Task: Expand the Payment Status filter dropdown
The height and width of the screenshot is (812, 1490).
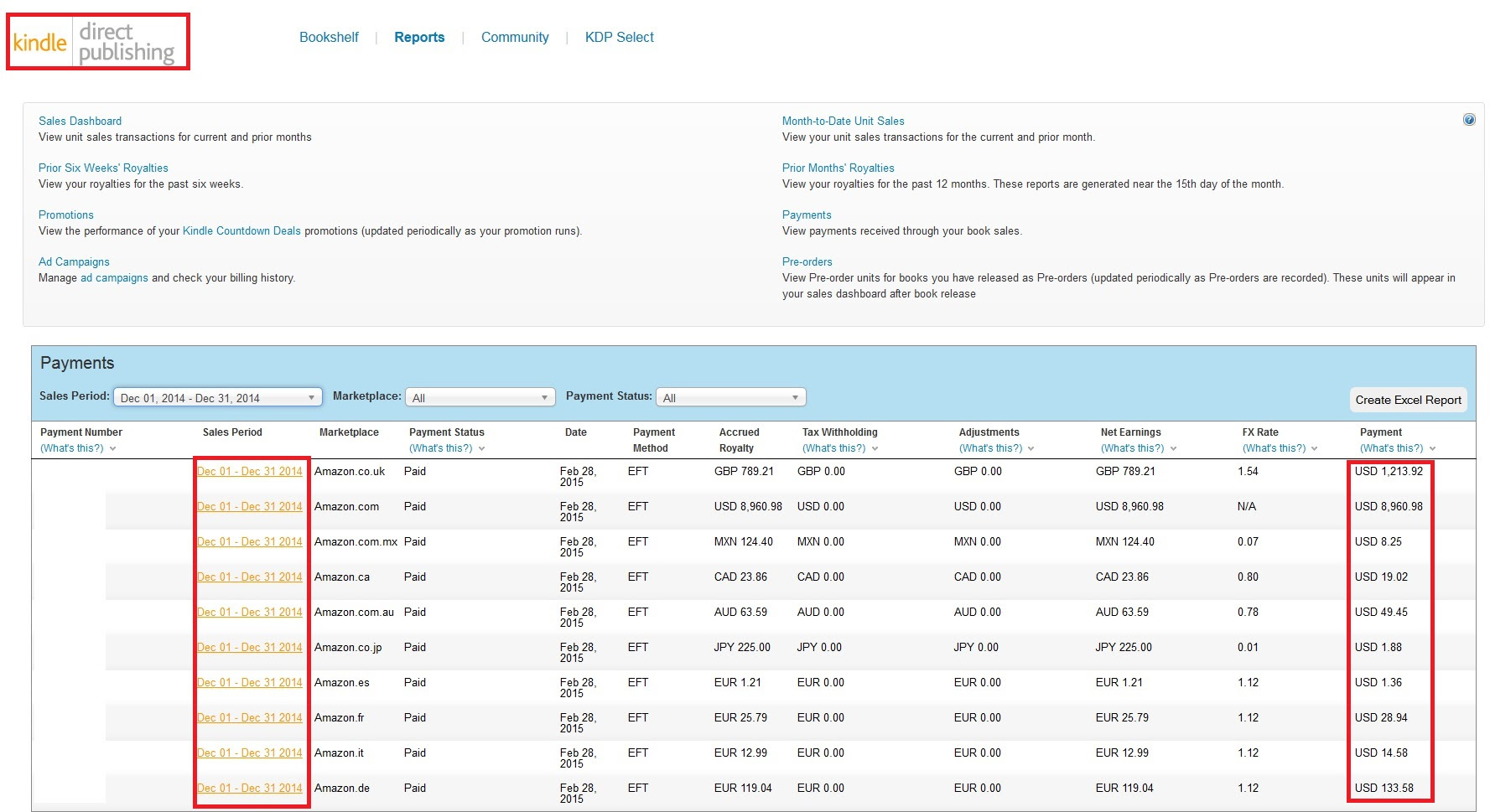Action: 730,397
